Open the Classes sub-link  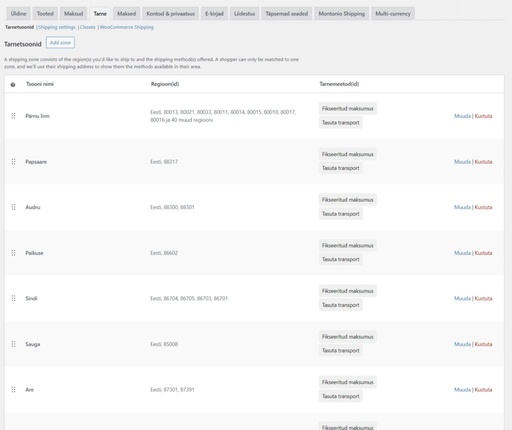pyautogui.click(x=88, y=27)
